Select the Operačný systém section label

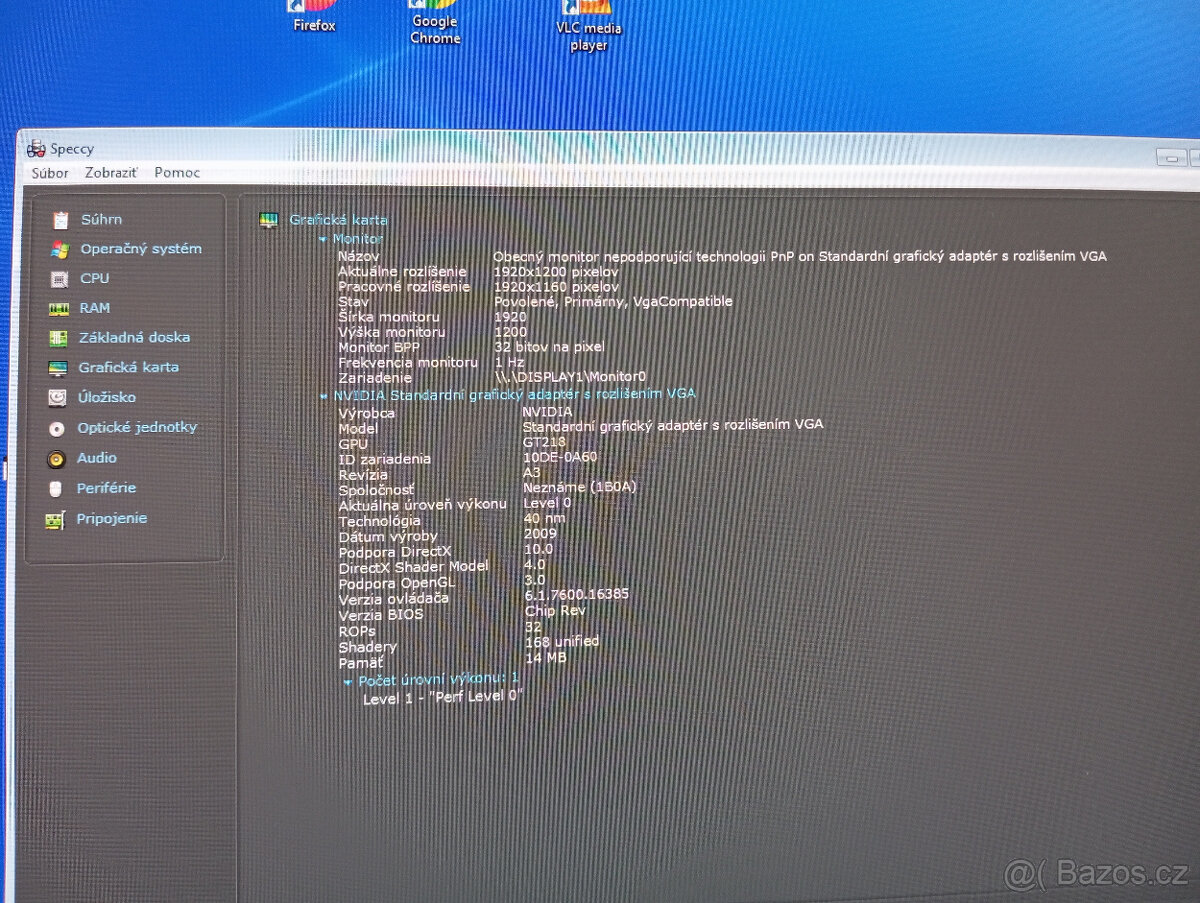[x=141, y=249]
